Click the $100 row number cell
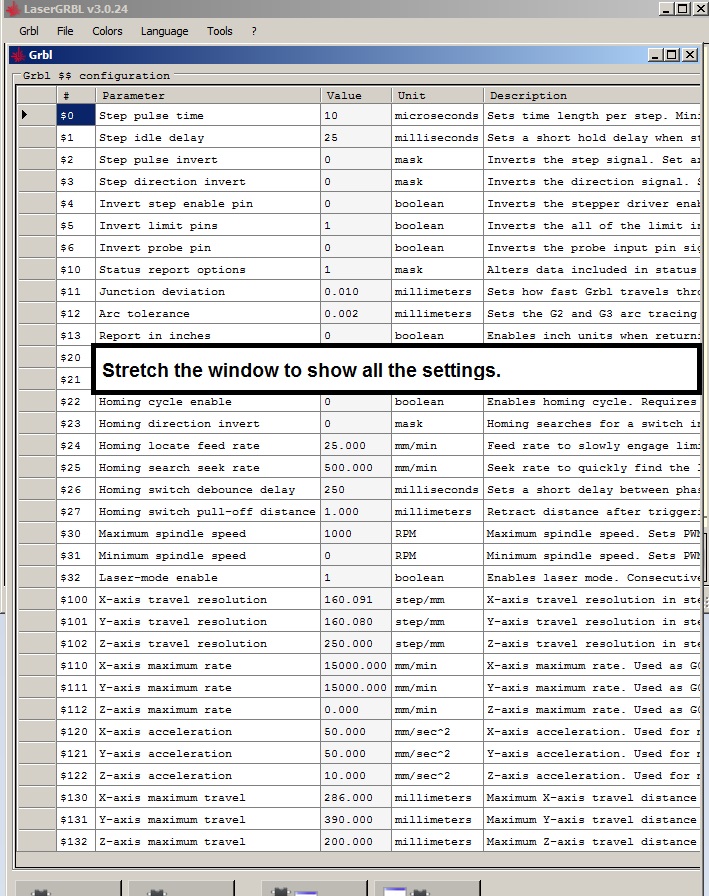 pos(76,600)
